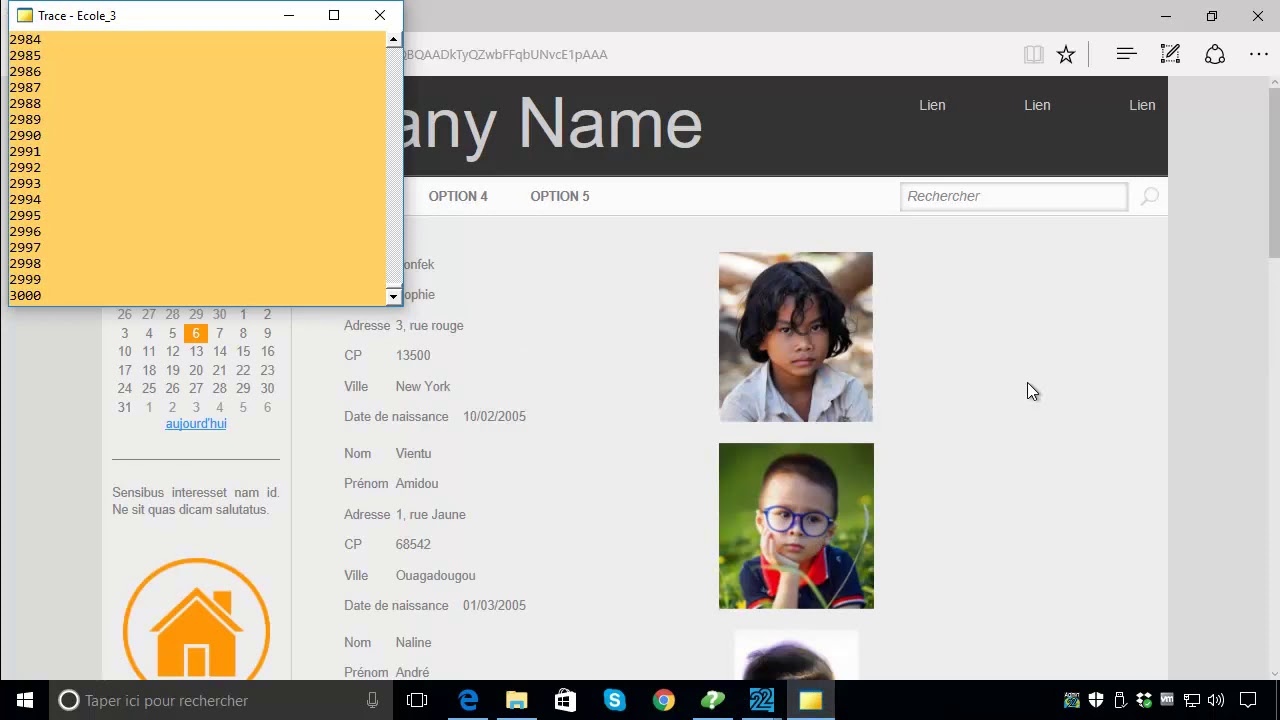The image size is (1280, 720).
Task: Click the address 3, rue rouge
Action: 429,325
